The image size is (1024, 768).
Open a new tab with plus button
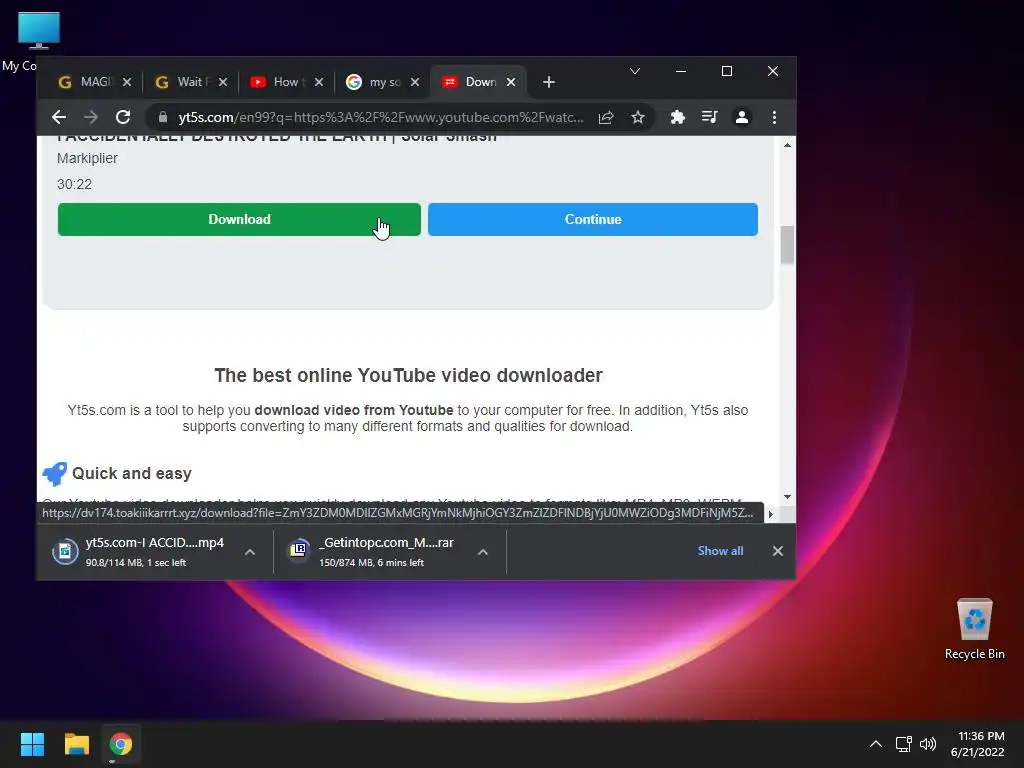[549, 82]
